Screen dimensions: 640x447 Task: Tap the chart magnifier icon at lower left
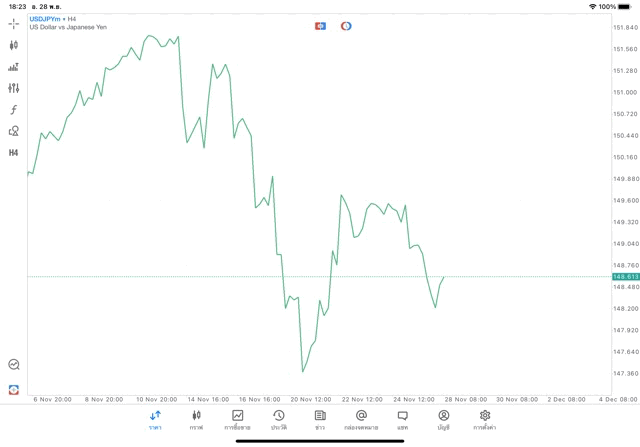click(14, 365)
